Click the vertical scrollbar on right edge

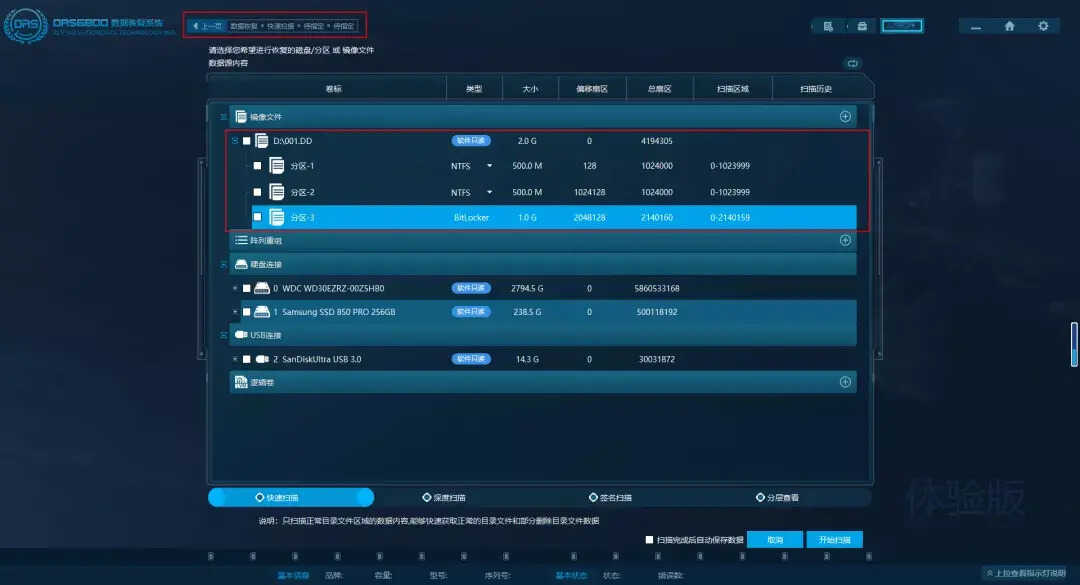coord(1074,343)
